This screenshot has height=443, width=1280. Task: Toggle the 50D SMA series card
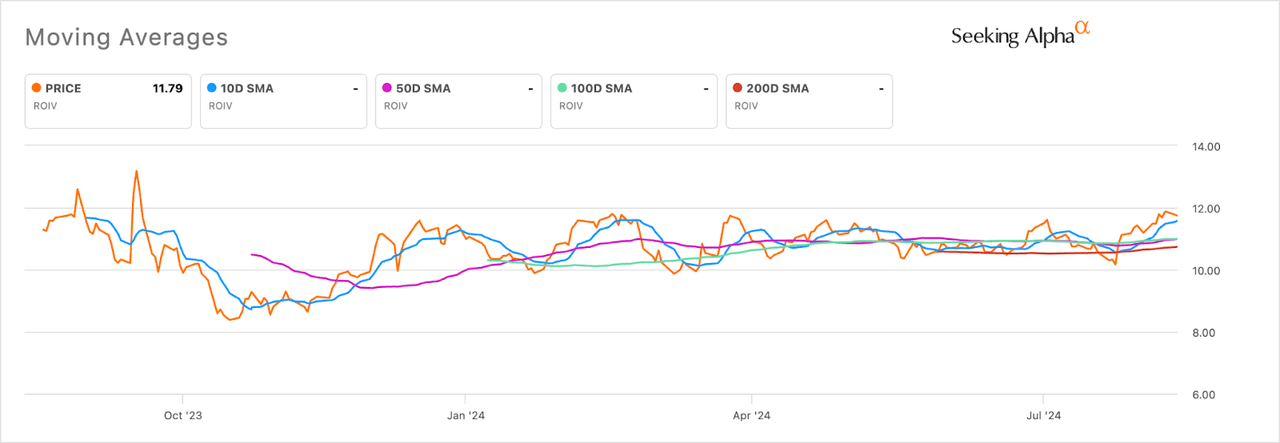pyautogui.click(x=457, y=101)
